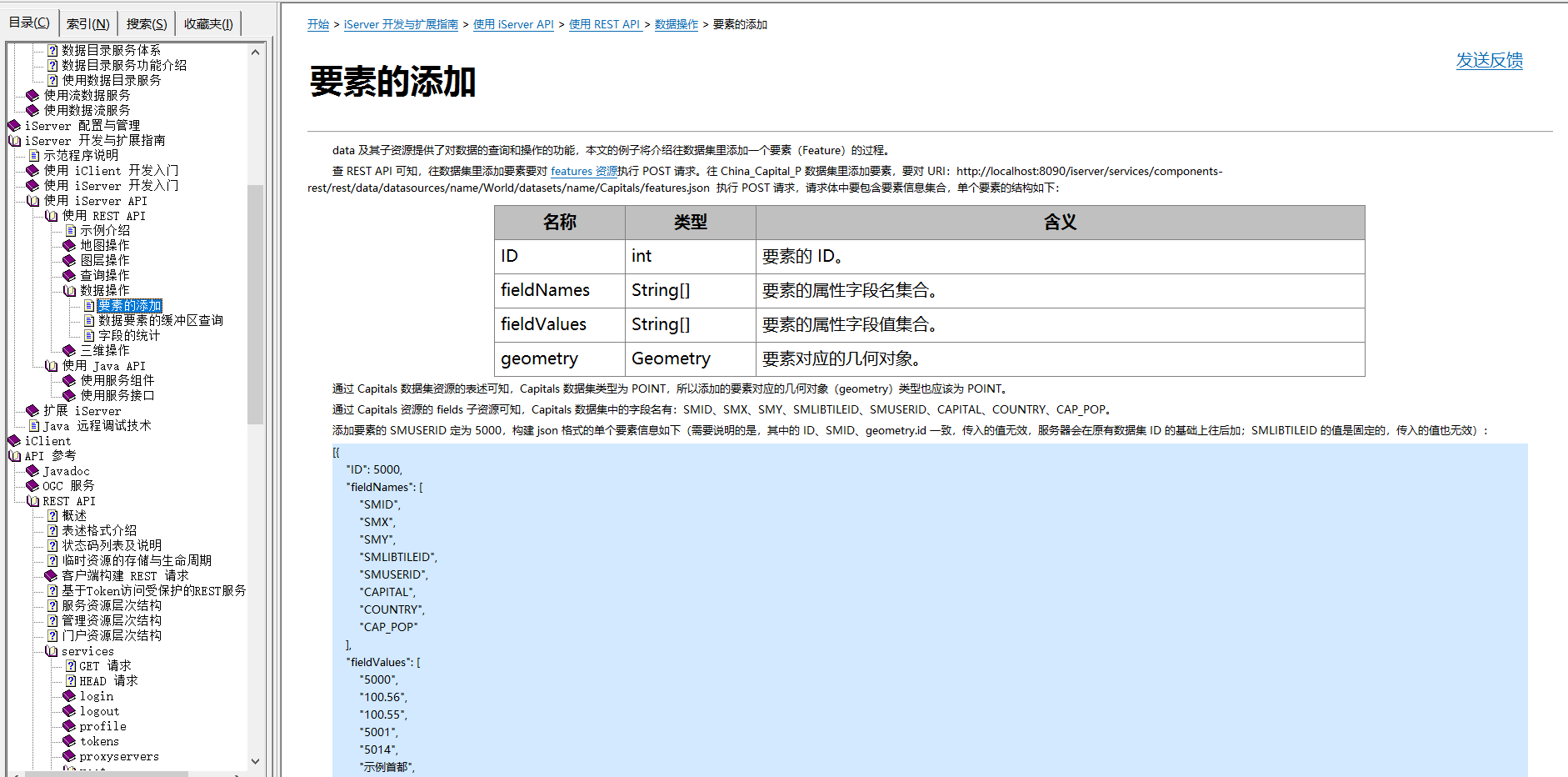The image size is (1568, 777).
Task: Click the 发送反馈 link
Action: (x=1489, y=60)
